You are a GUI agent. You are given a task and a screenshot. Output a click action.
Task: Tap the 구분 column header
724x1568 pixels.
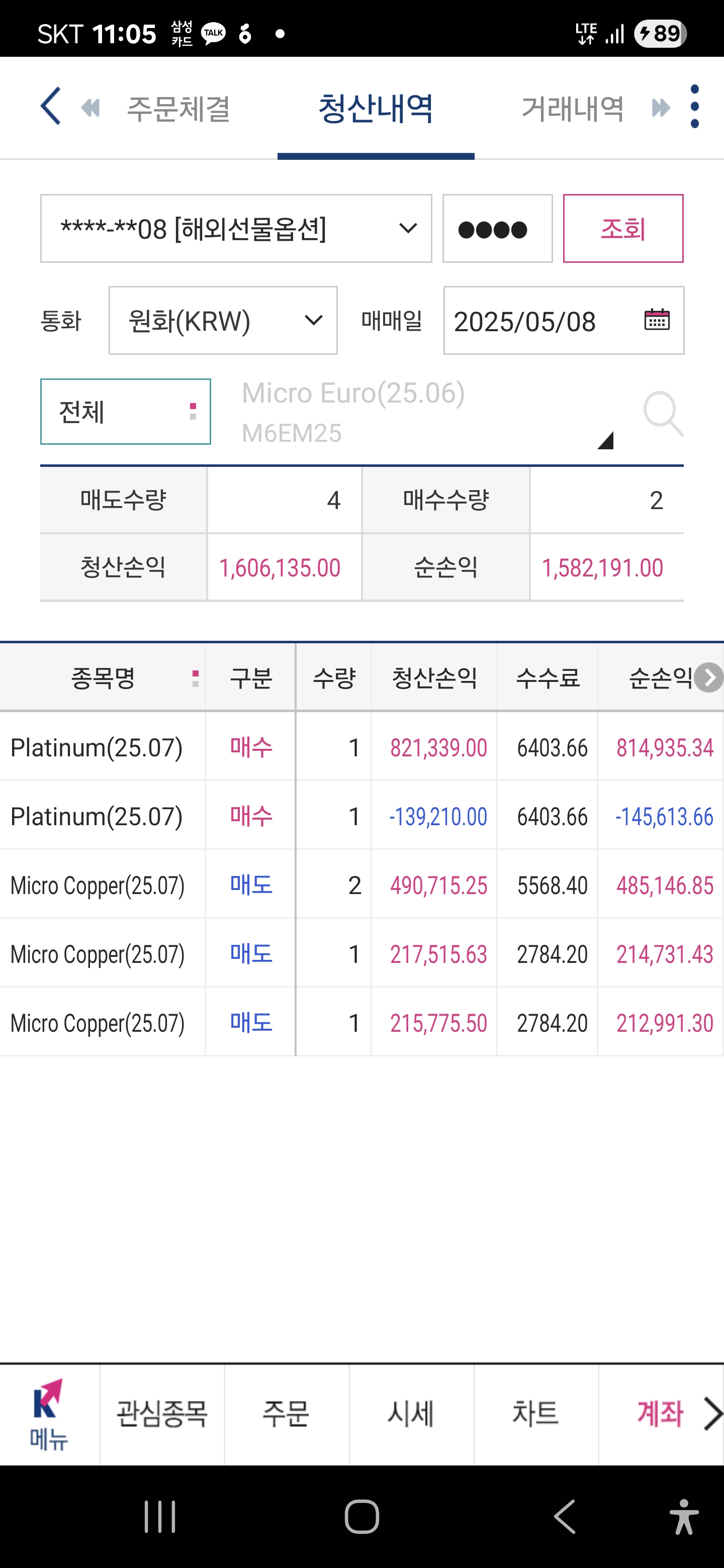(250, 677)
